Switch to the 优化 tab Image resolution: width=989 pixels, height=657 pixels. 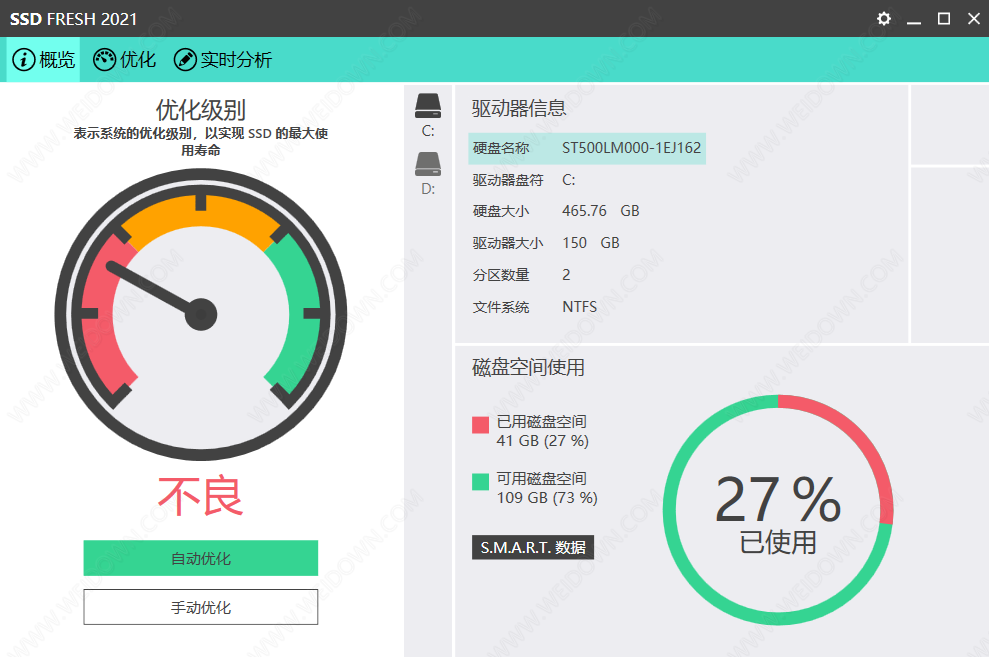point(137,60)
